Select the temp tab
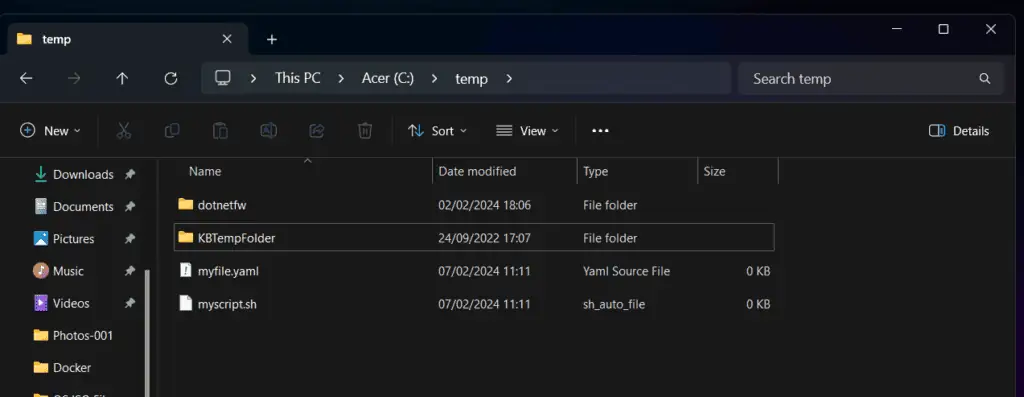This screenshot has height=397, width=1024. pyautogui.click(x=127, y=39)
